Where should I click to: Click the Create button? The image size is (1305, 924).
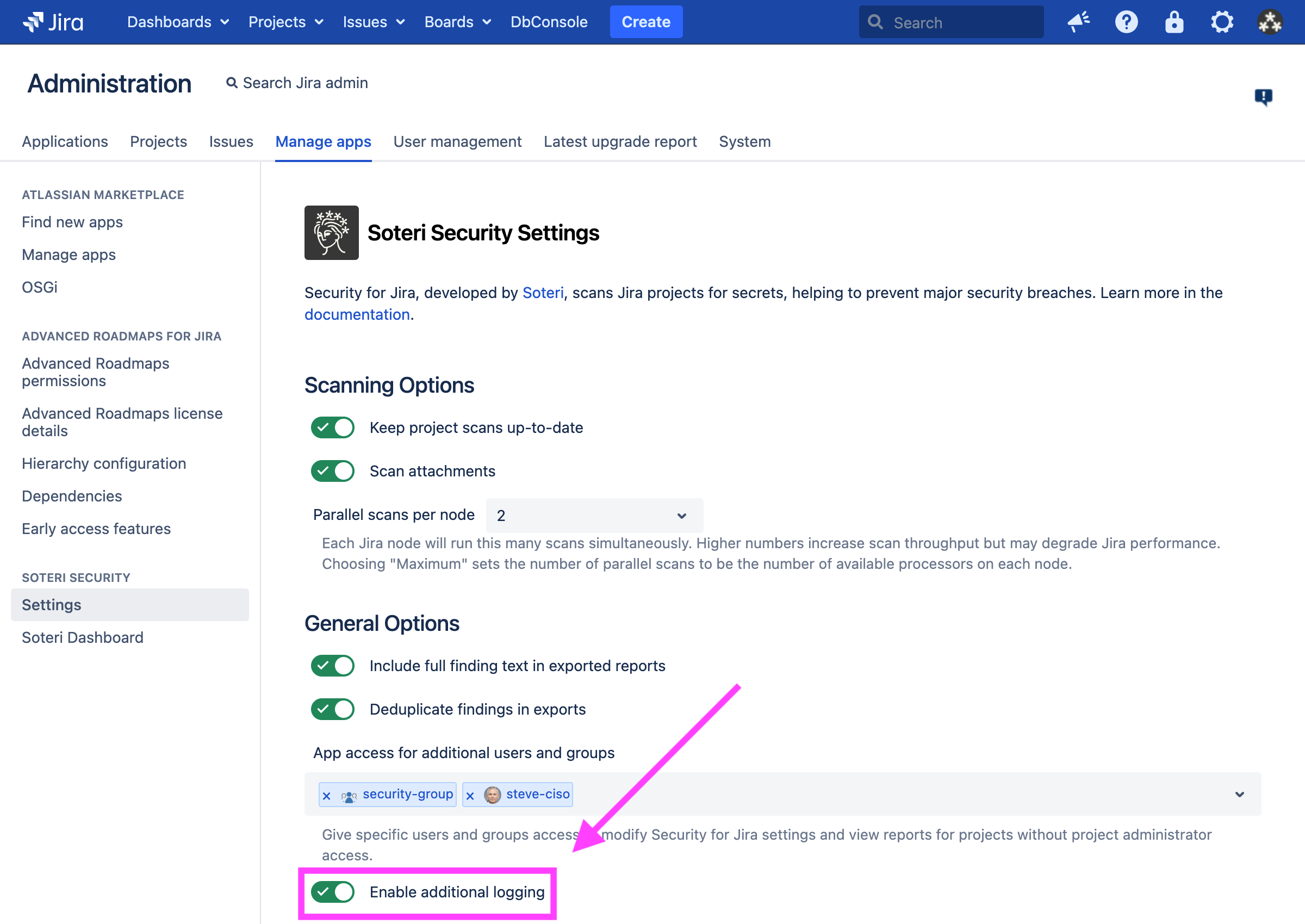(x=645, y=22)
